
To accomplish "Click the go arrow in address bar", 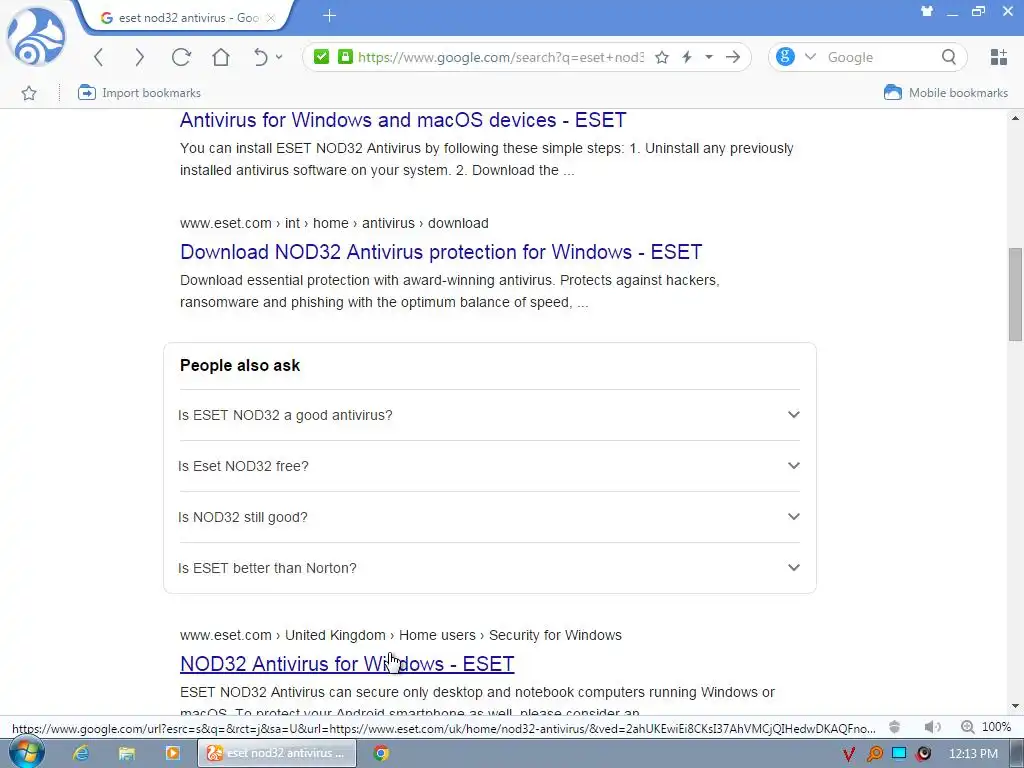I will (733, 57).
